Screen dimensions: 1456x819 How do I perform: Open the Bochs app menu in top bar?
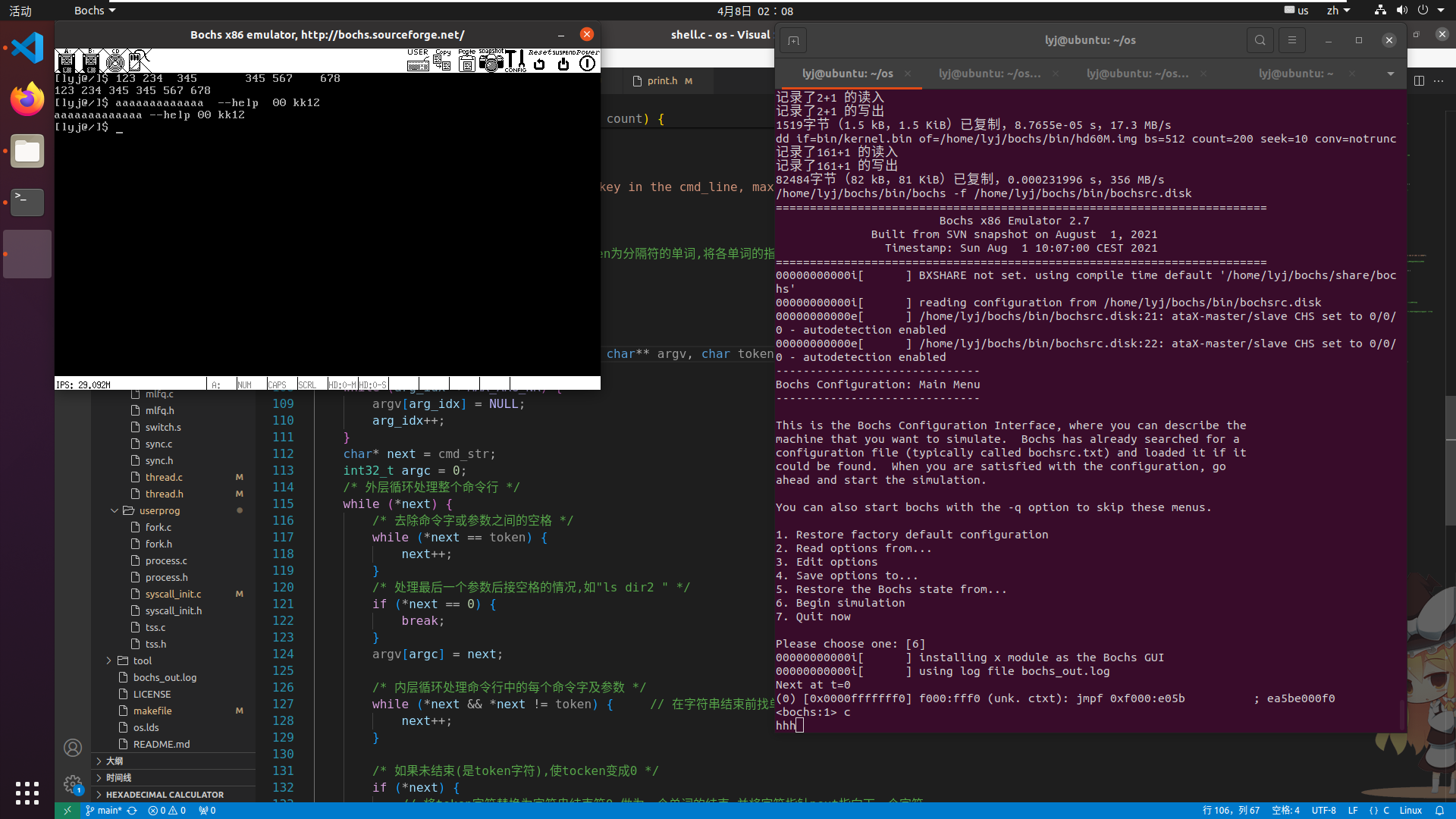click(x=95, y=11)
